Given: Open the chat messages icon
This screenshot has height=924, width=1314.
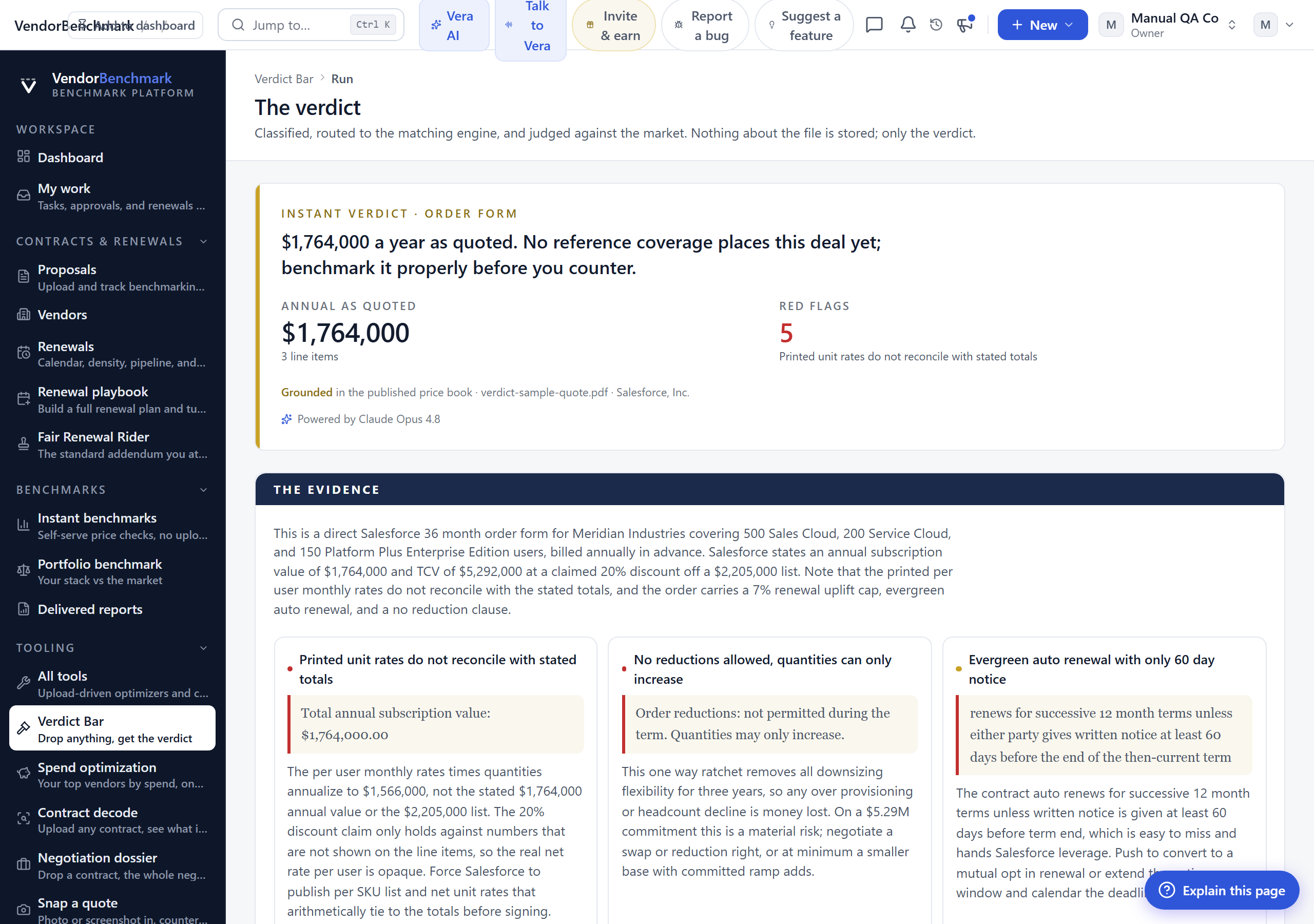Looking at the screenshot, I should pyautogui.click(x=874, y=25).
